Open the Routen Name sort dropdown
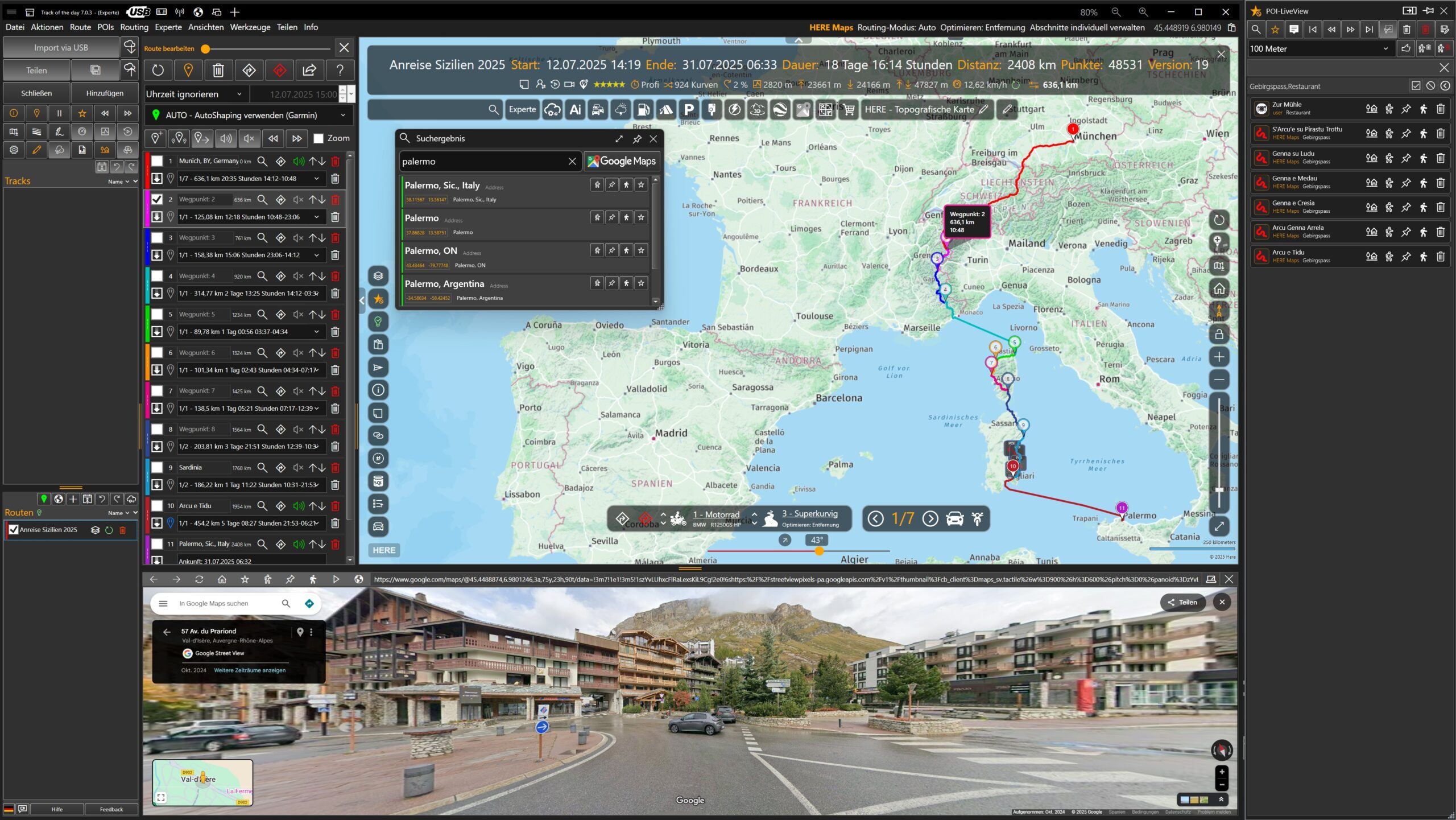This screenshot has width=1456, height=820. pyautogui.click(x=119, y=513)
